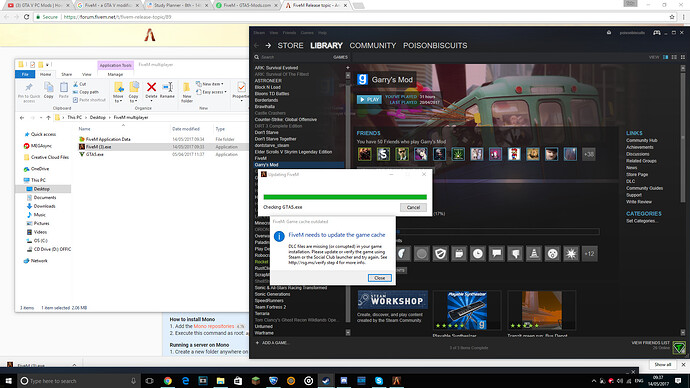
Task: Close the FiveM game cache dialog
Action: click(379, 278)
